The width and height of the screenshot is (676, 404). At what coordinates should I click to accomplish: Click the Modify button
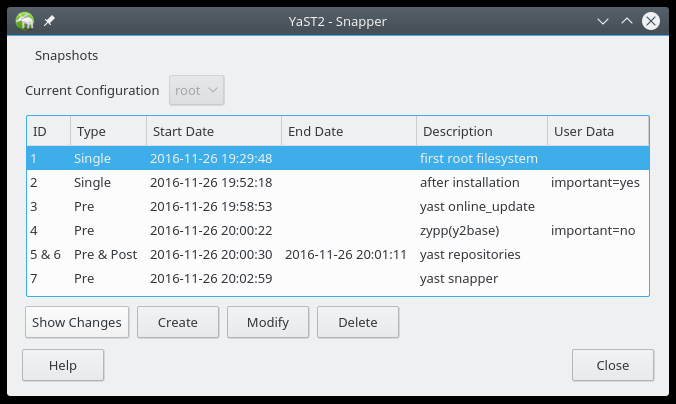267,322
